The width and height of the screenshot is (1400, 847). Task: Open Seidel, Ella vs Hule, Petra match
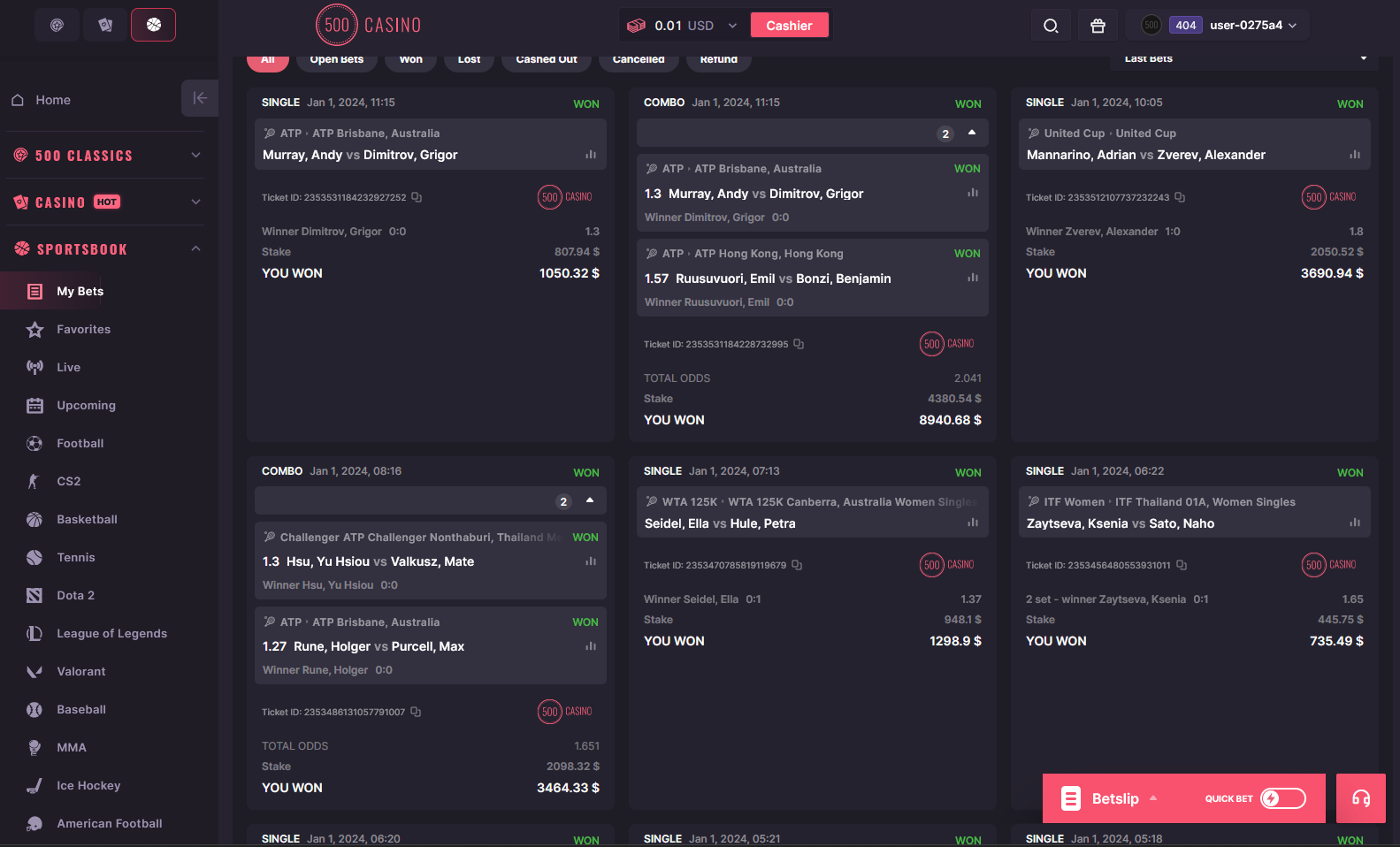[x=720, y=523]
